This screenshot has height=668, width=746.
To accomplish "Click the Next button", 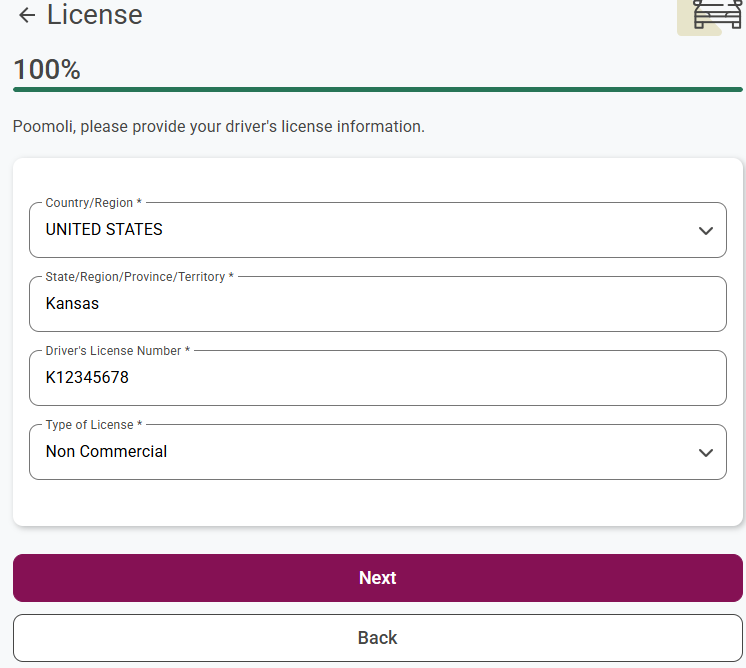I will [x=378, y=578].
